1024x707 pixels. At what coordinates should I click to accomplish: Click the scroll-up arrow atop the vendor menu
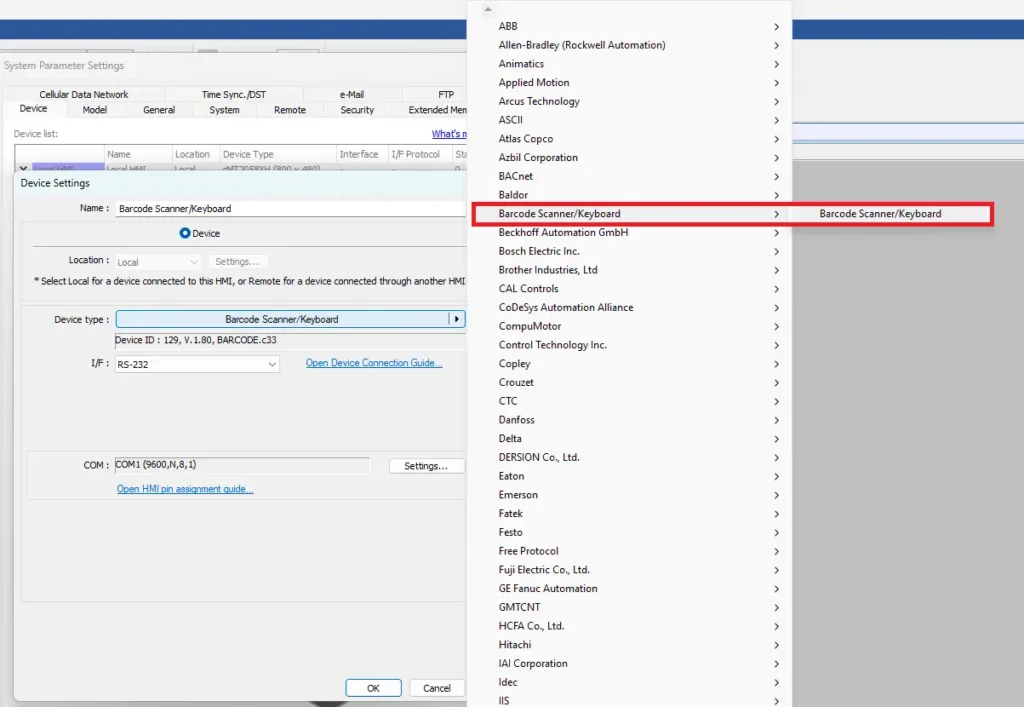pos(487,8)
